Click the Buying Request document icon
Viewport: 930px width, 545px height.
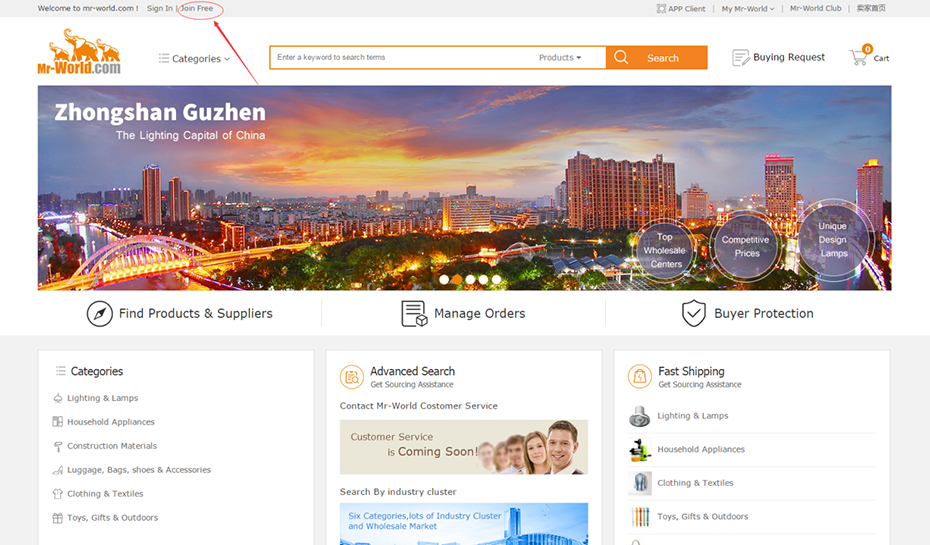pos(740,58)
